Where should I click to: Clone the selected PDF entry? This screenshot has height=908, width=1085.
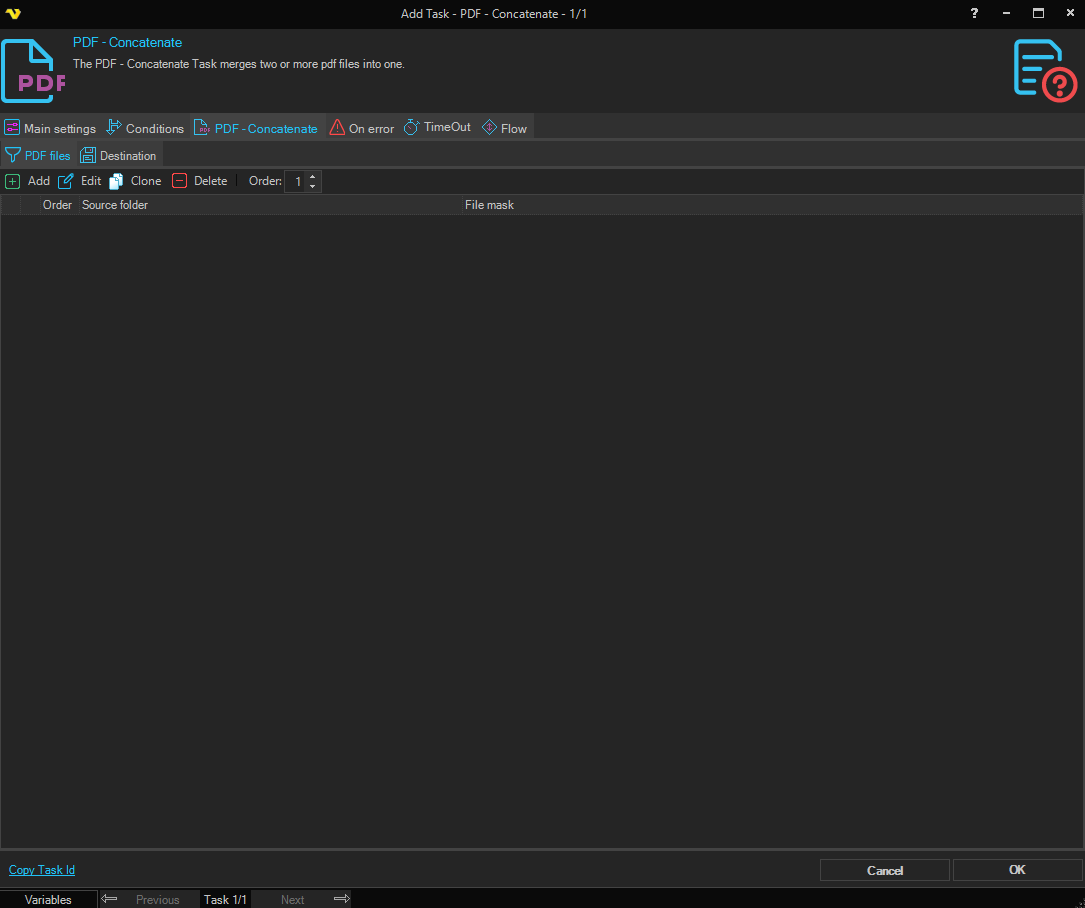click(136, 181)
